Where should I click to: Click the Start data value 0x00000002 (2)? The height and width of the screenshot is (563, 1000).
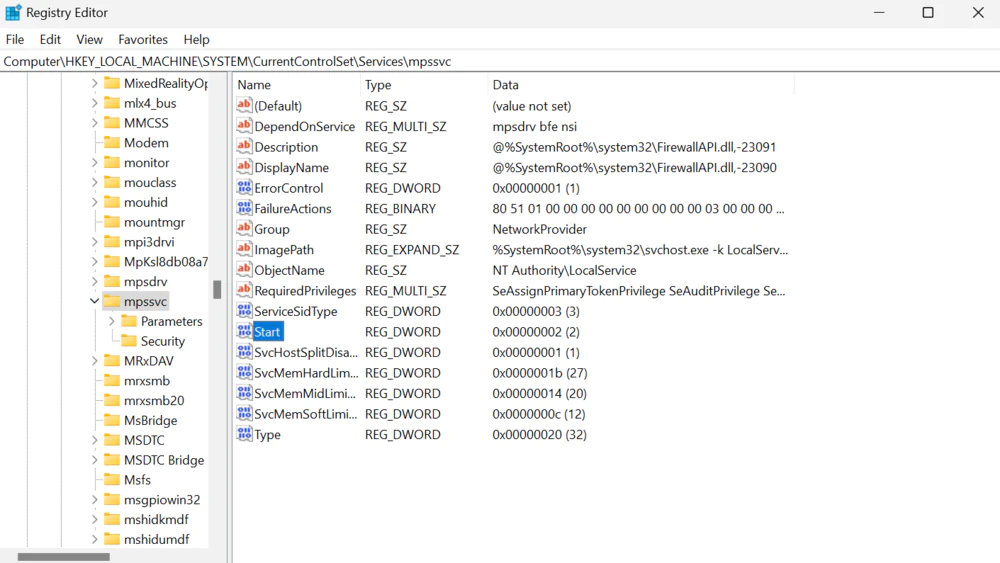[536, 332]
